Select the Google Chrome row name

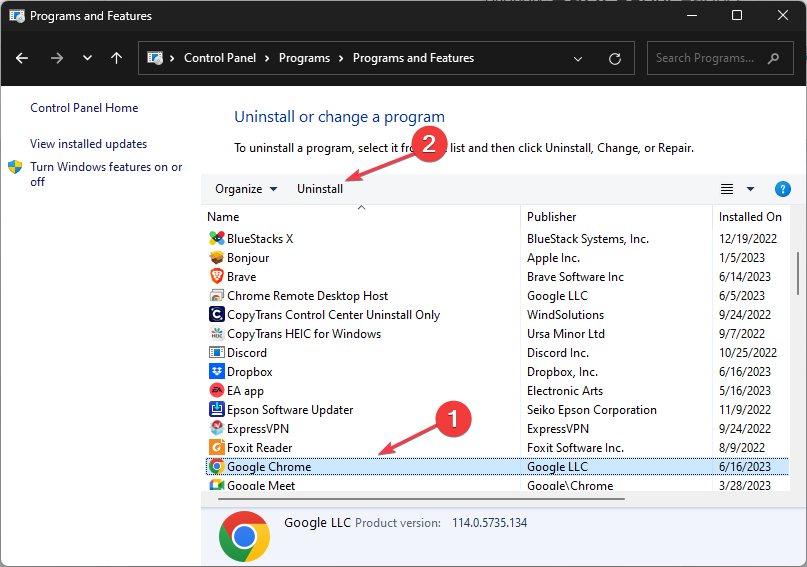click(269, 467)
